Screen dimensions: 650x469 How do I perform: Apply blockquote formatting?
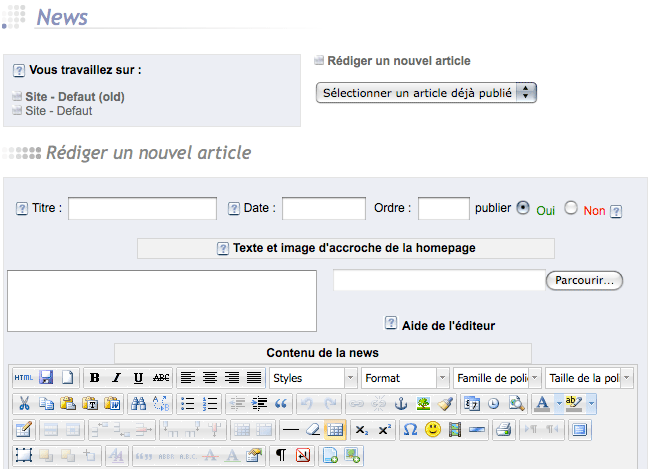(x=281, y=403)
